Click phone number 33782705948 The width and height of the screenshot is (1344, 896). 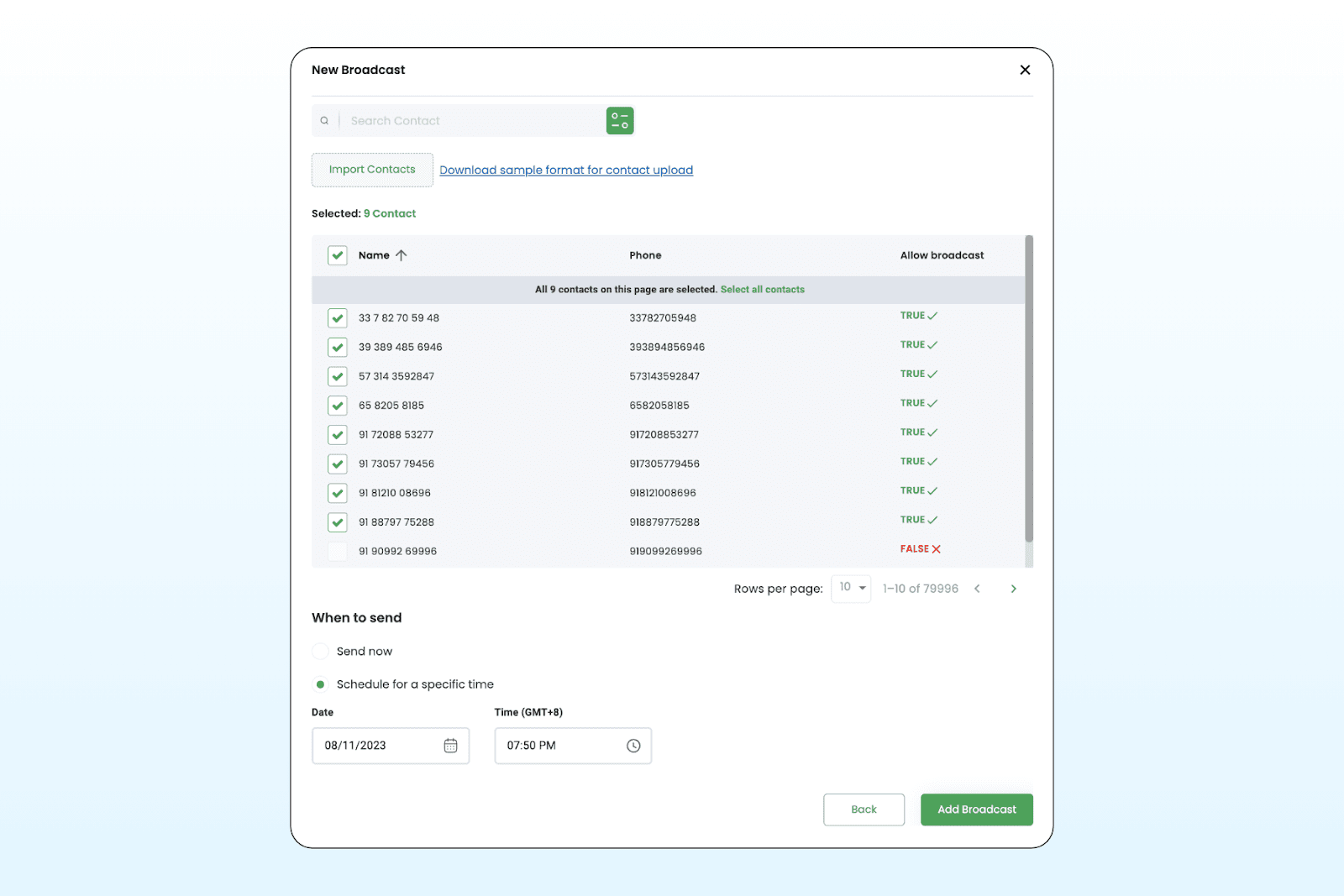(663, 318)
